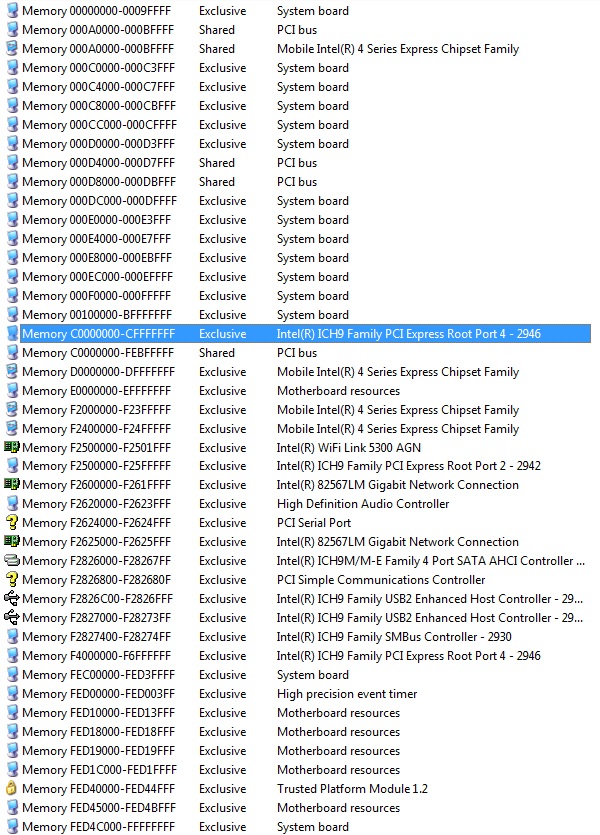This screenshot has height=835, width=600.
Task: Select the Memory 000D0000-000D3FFF entry
Action: pos(298,144)
